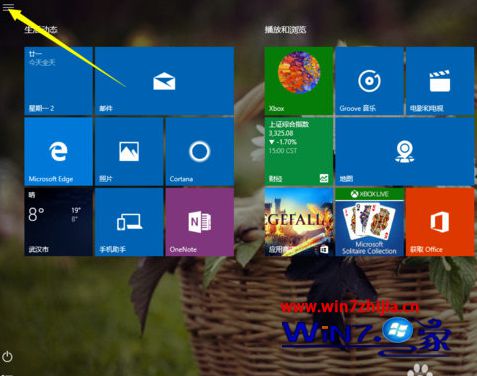Click the 获取 Office tile
Image resolution: width=477 pixels, height=376 pixels.
click(x=440, y=222)
